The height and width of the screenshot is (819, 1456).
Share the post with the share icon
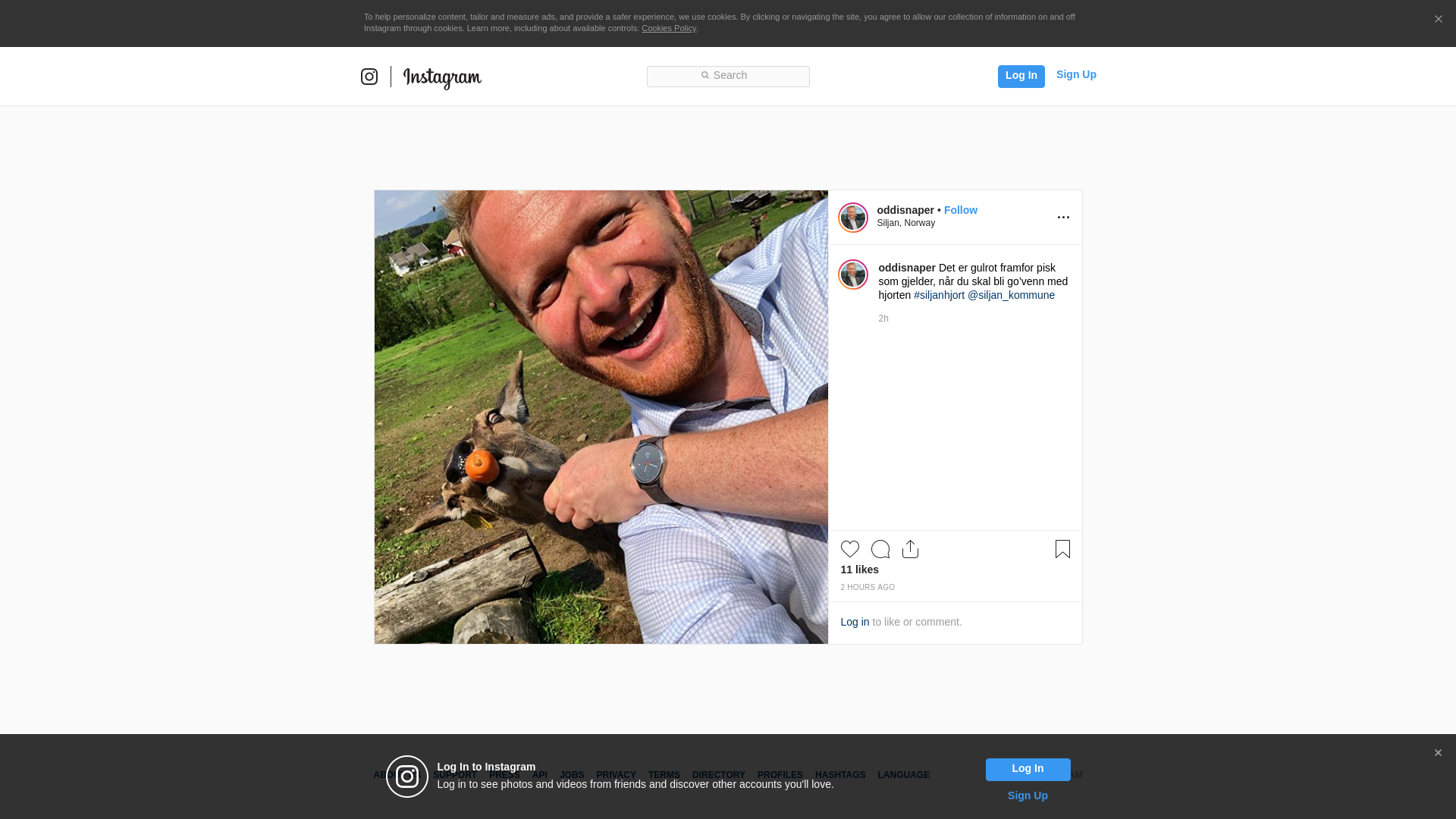point(911,549)
